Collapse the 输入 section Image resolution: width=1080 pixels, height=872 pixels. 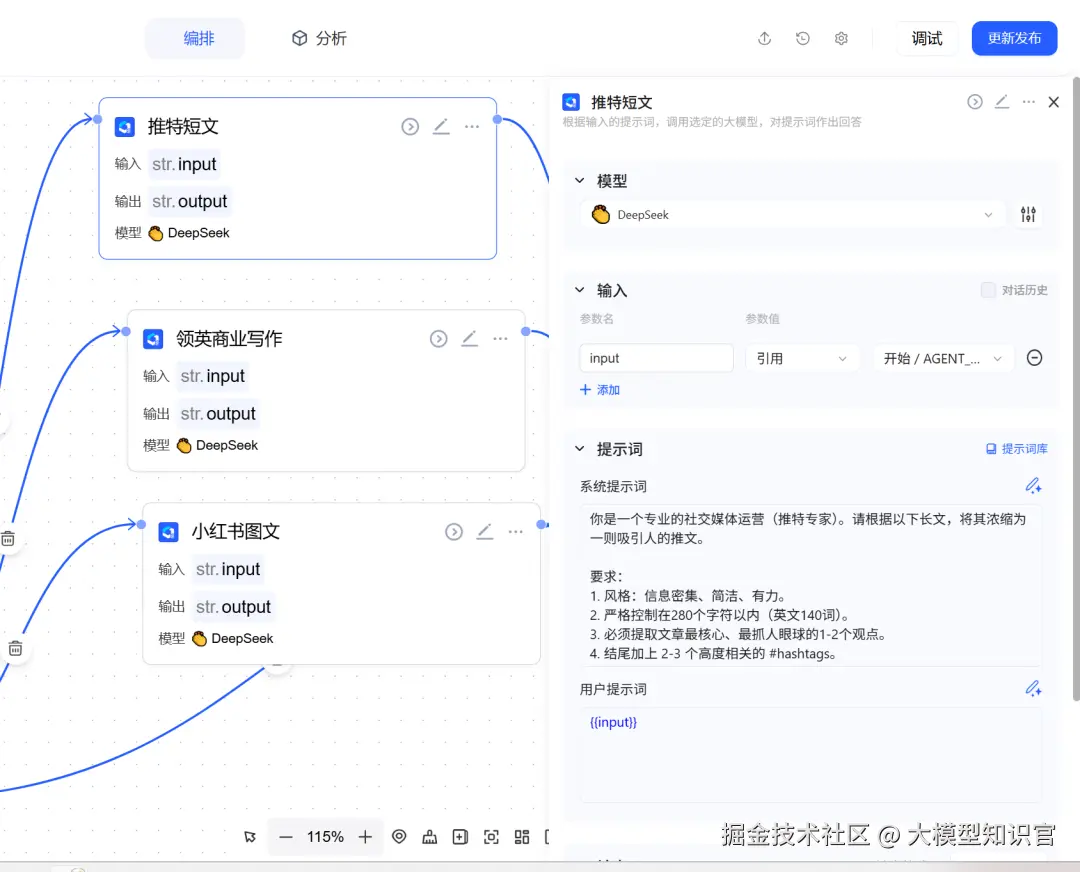580,290
